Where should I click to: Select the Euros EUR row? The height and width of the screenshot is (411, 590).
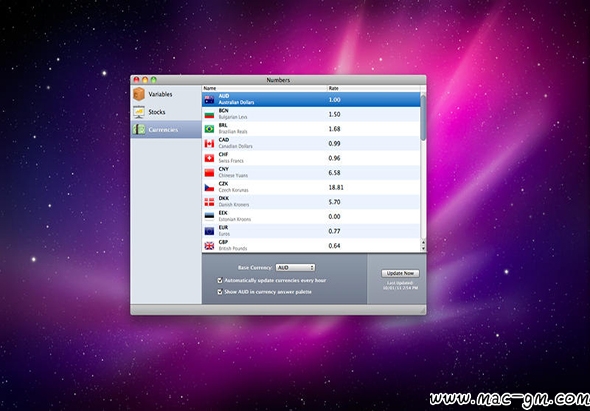point(311,231)
